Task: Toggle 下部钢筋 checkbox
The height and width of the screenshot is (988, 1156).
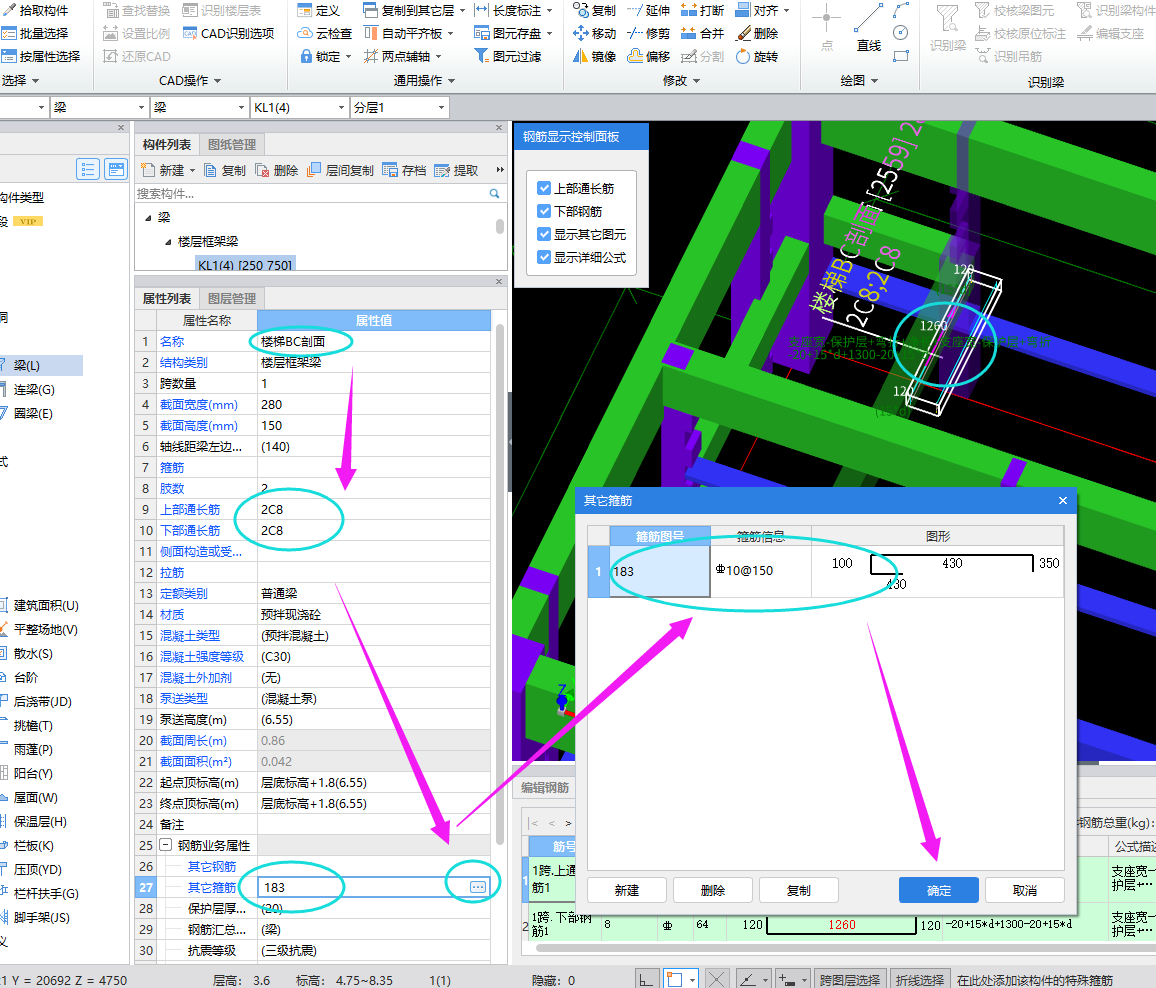Action: point(544,211)
